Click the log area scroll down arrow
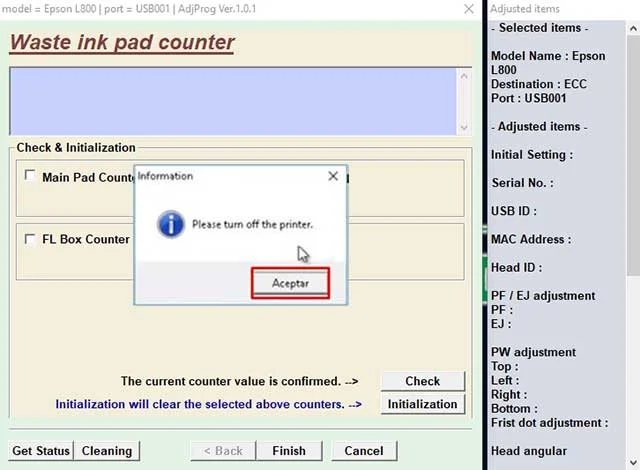Screen dimensions: 640x470 click(x=463, y=127)
